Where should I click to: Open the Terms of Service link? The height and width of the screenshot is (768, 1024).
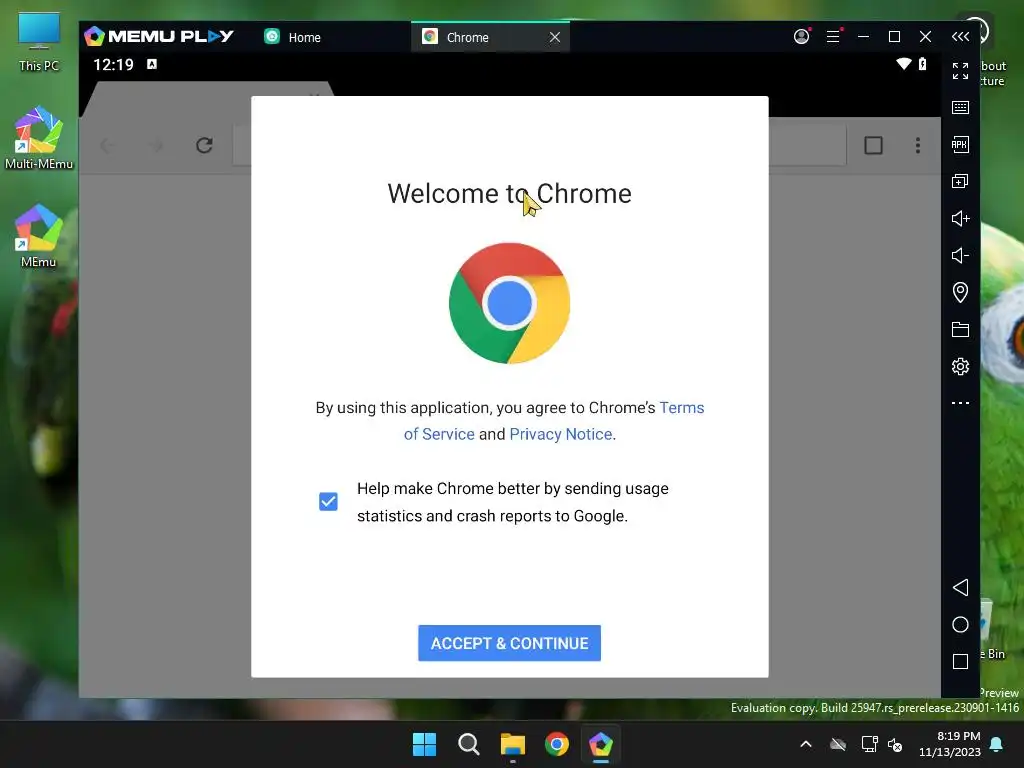point(554,421)
